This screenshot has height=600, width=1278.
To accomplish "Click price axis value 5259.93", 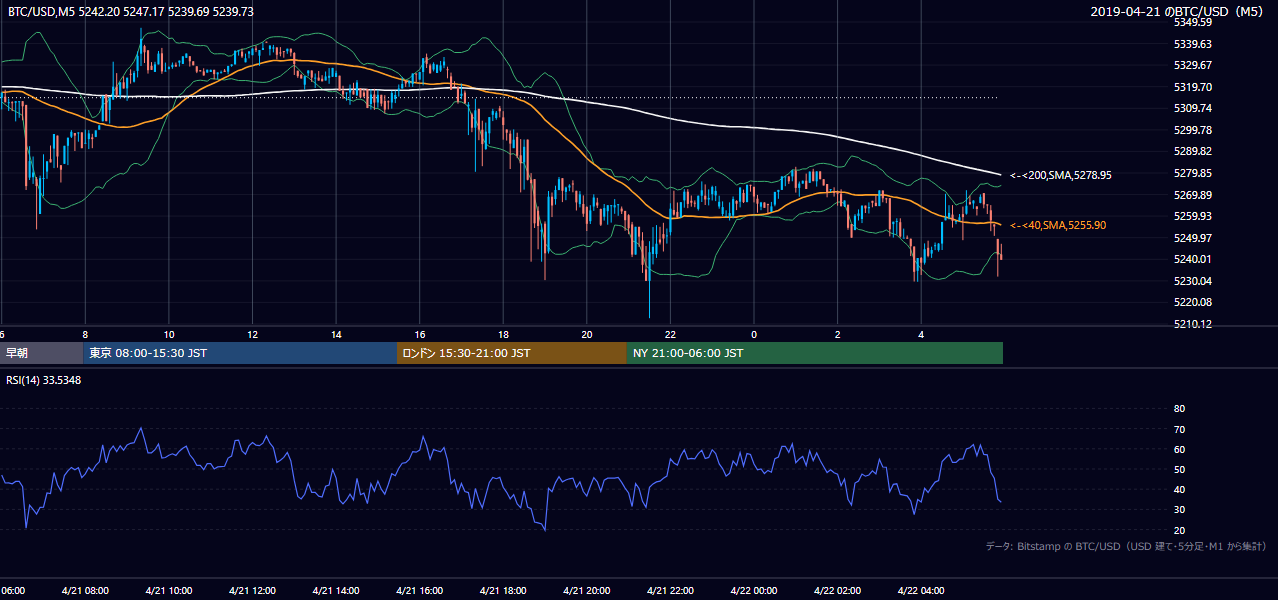I will (x=1193, y=216).
